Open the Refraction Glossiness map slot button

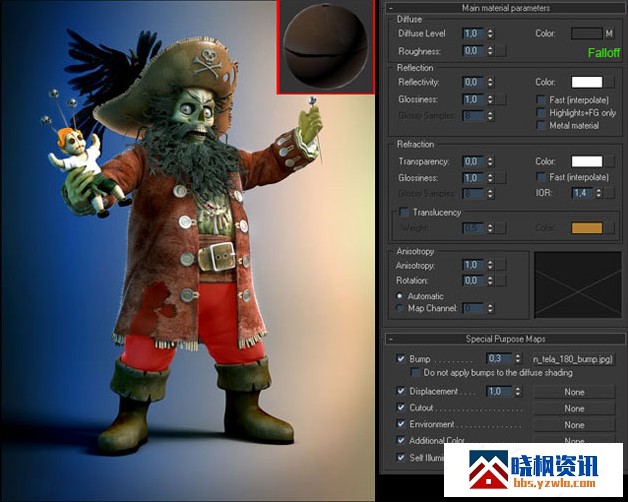[x=501, y=177]
